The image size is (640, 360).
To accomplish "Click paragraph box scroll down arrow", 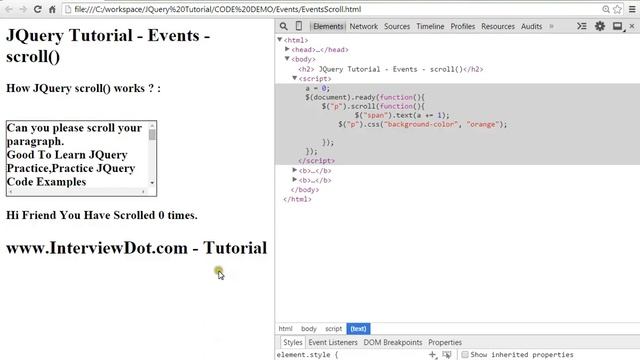I will click(x=152, y=183).
